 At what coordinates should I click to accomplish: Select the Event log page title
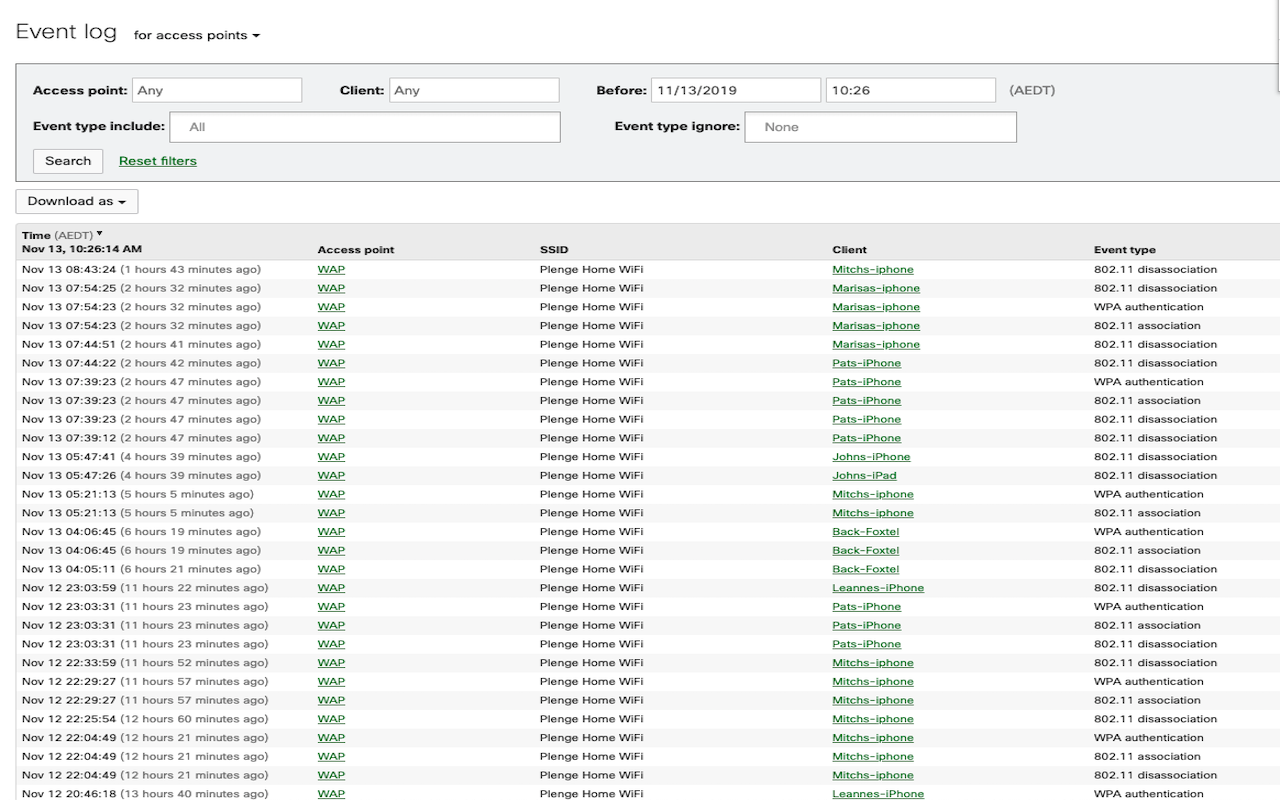(66, 32)
